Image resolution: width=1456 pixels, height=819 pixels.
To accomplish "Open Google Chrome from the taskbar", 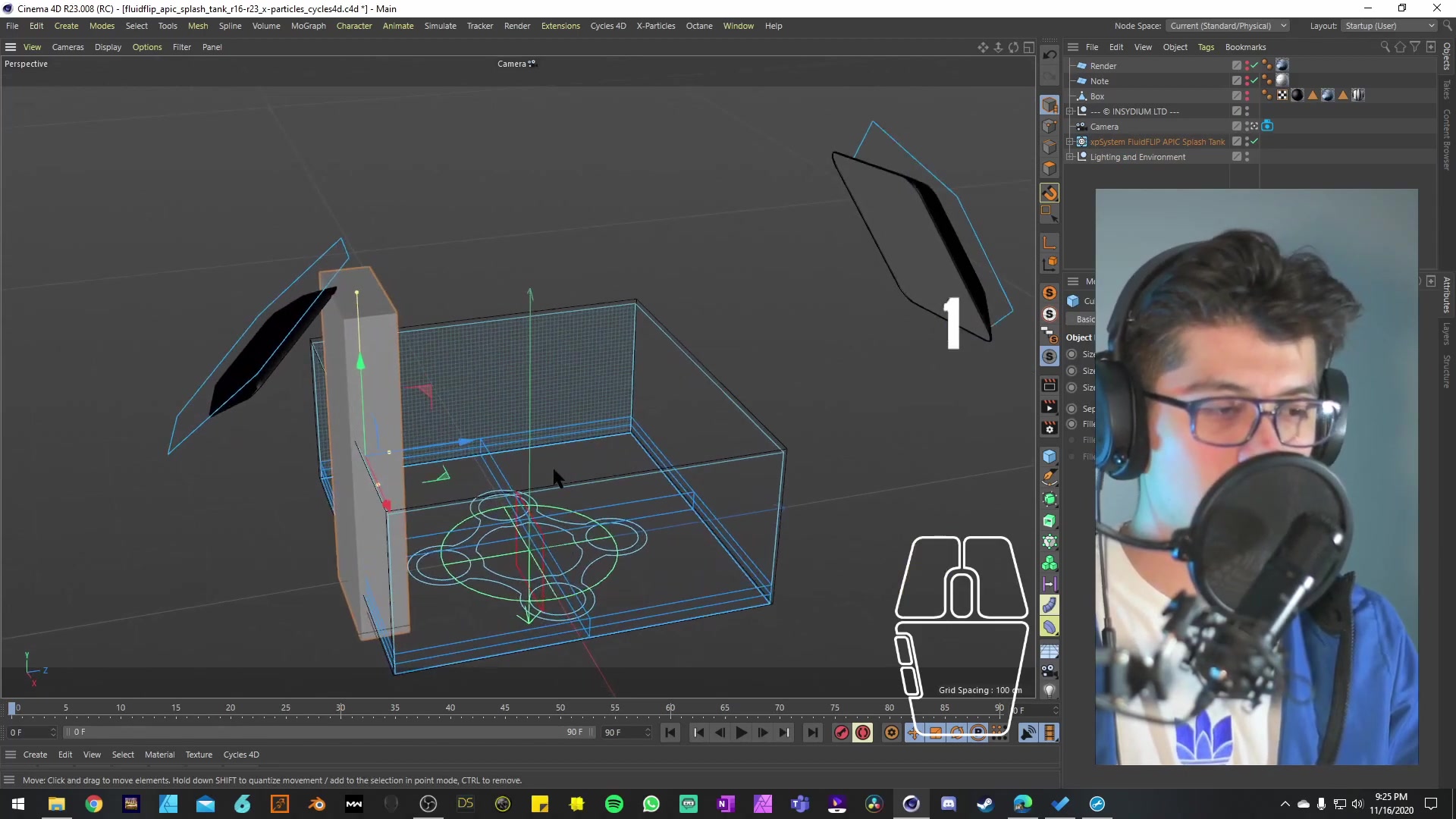I will click(93, 804).
